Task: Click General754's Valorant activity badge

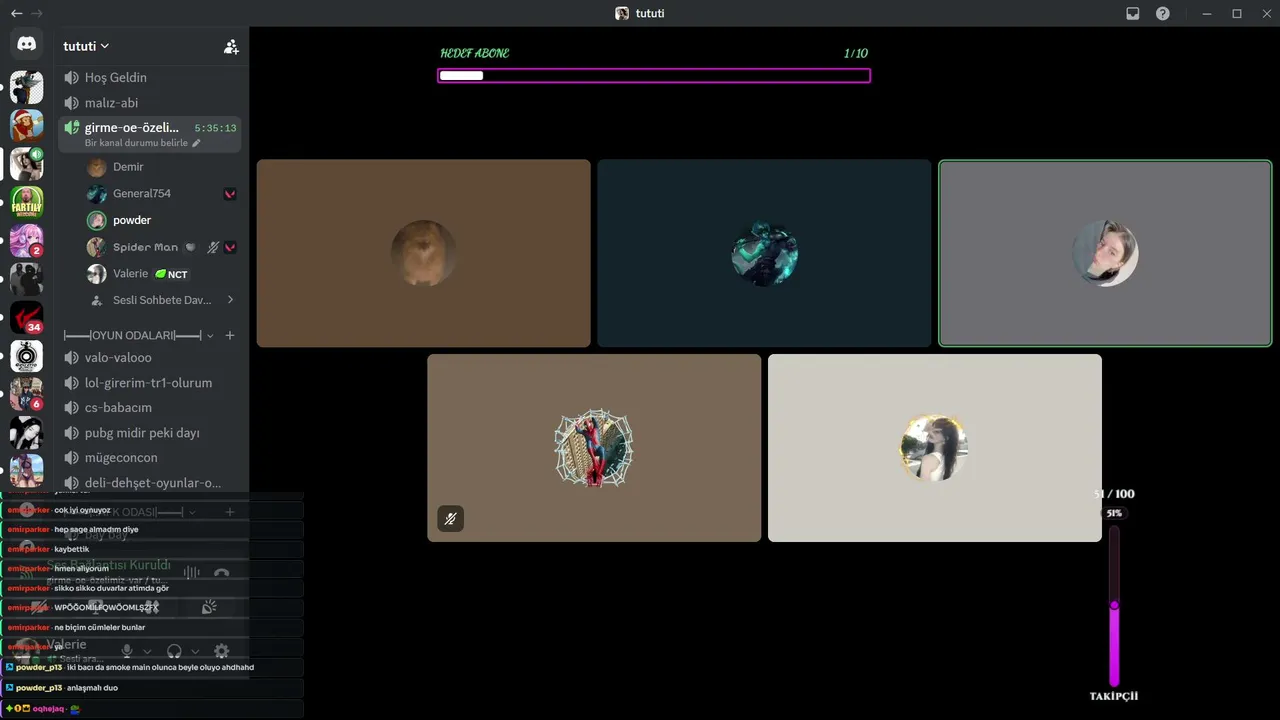Action: [x=230, y=194]
